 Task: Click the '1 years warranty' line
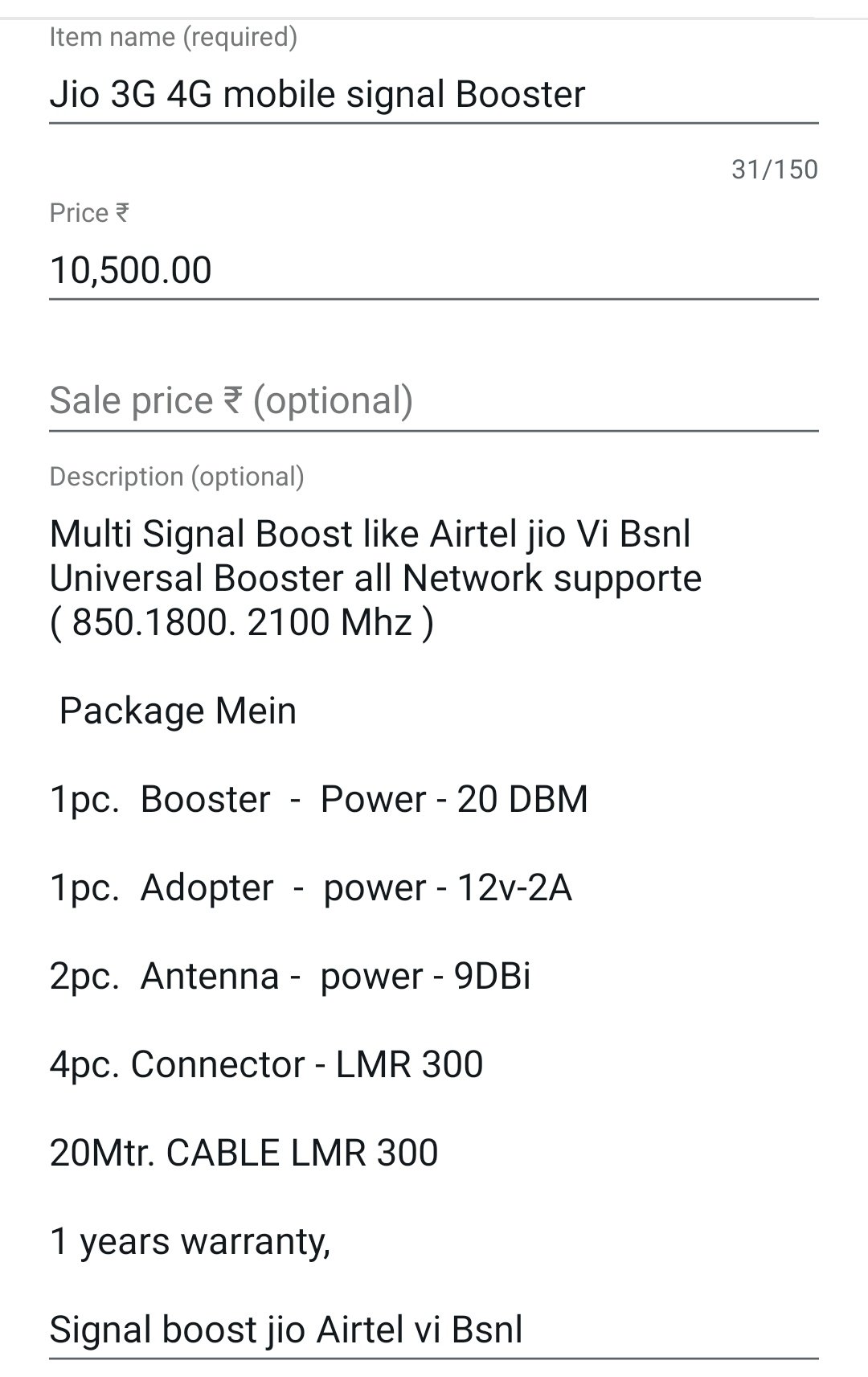point(190,1241)
